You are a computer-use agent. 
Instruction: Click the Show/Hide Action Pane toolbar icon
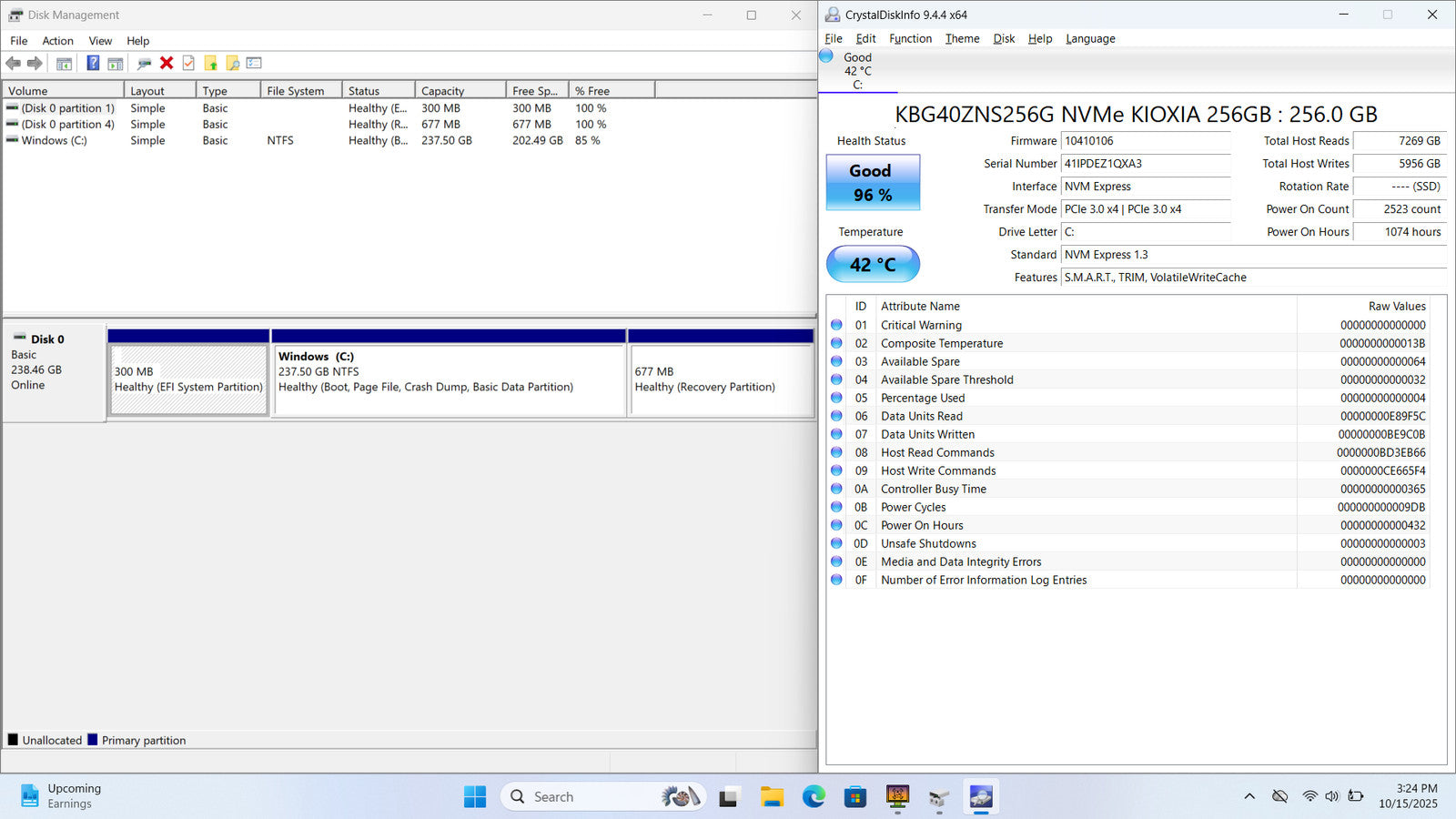tap(116, 64)
